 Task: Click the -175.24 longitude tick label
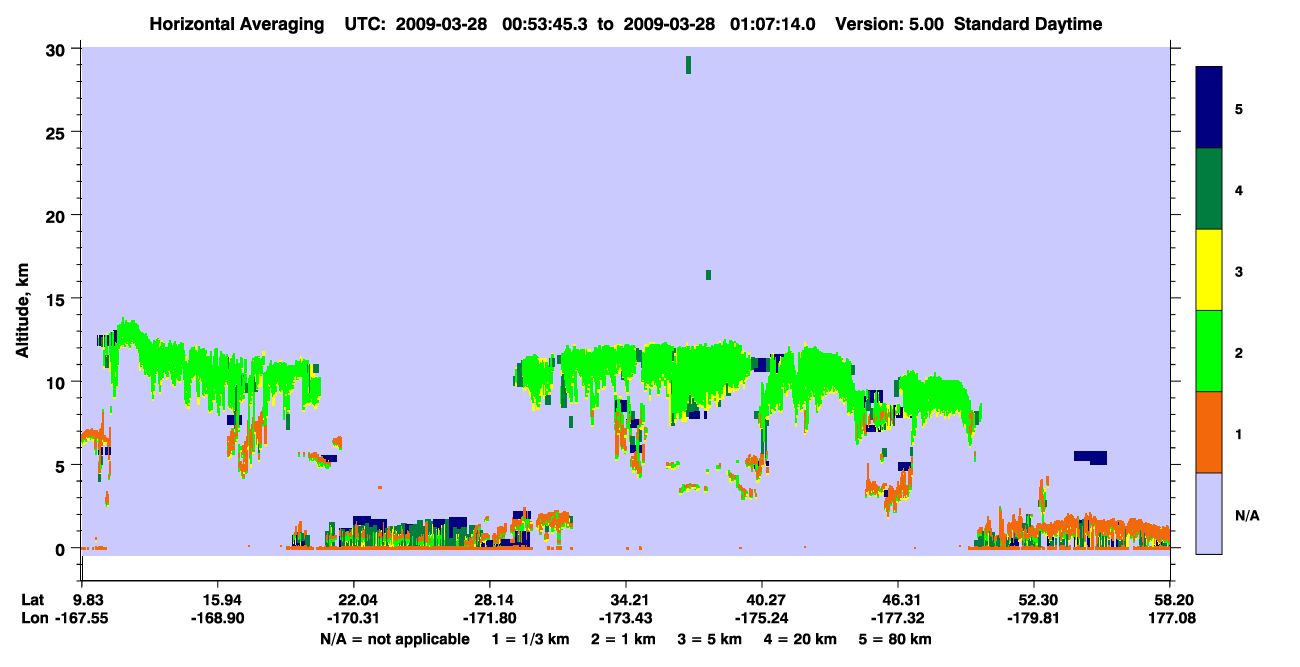coord(762,618)
